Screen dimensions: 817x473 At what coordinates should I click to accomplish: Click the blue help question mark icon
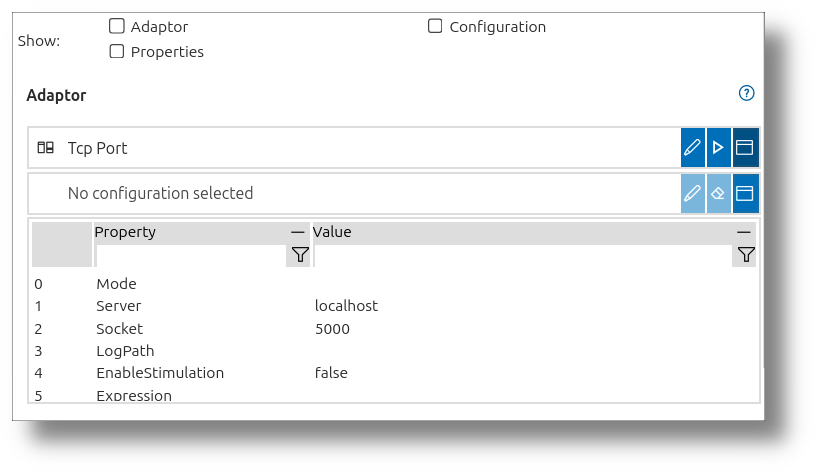[x=746, y=93]
